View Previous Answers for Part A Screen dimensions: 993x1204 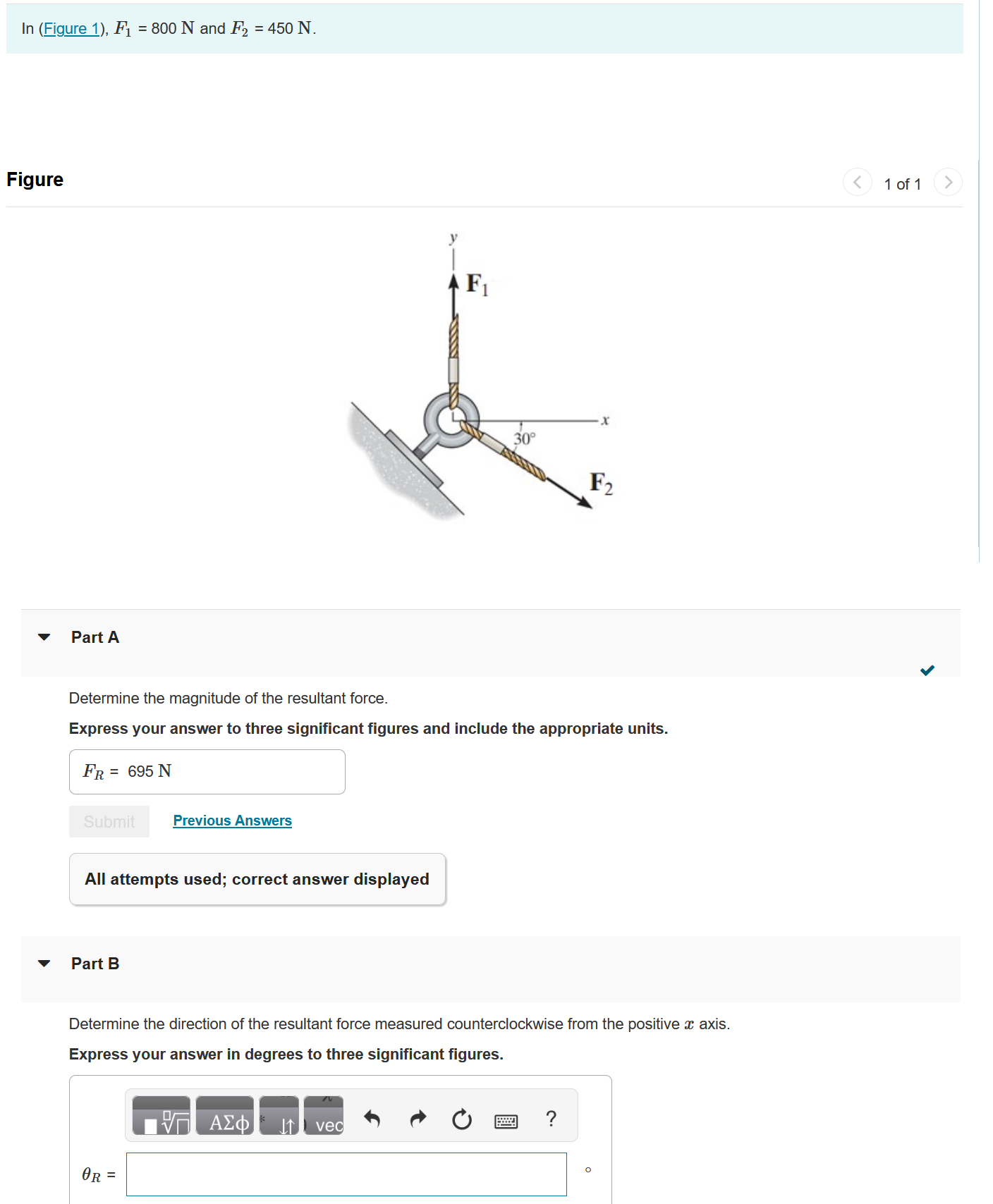(x=232, y=820)
